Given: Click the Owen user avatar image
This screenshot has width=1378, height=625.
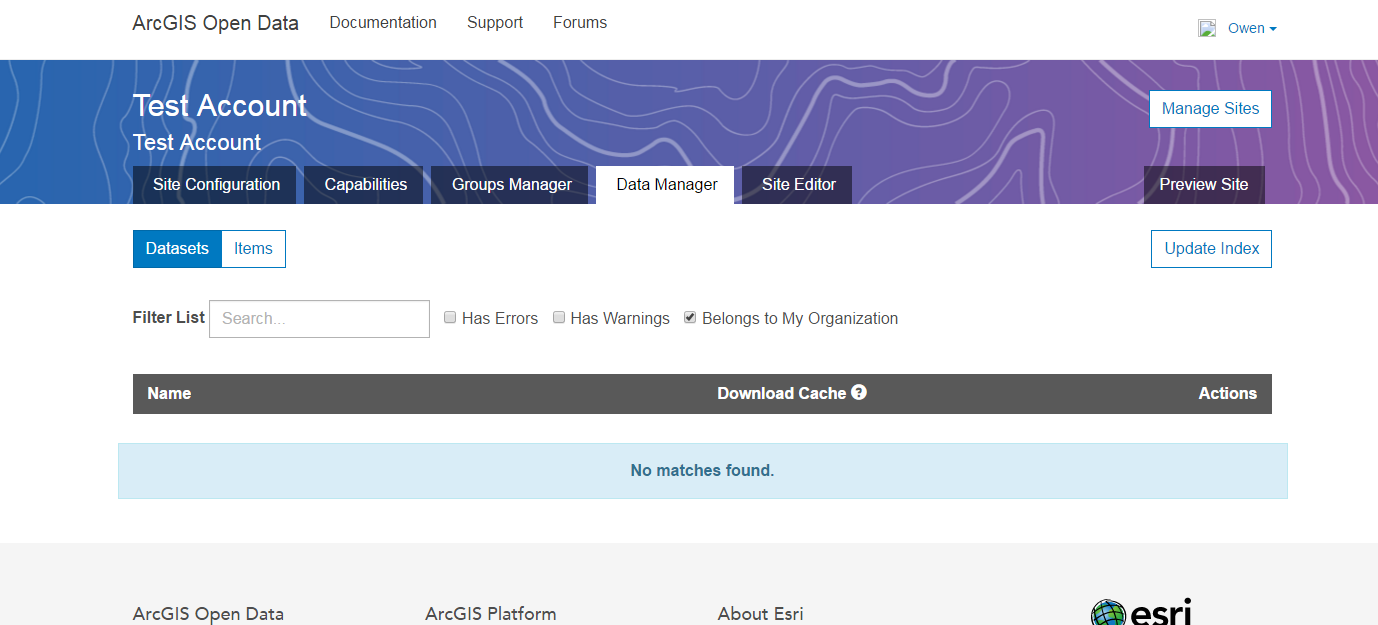Looking at the screenshot, I should [1207, 28].
